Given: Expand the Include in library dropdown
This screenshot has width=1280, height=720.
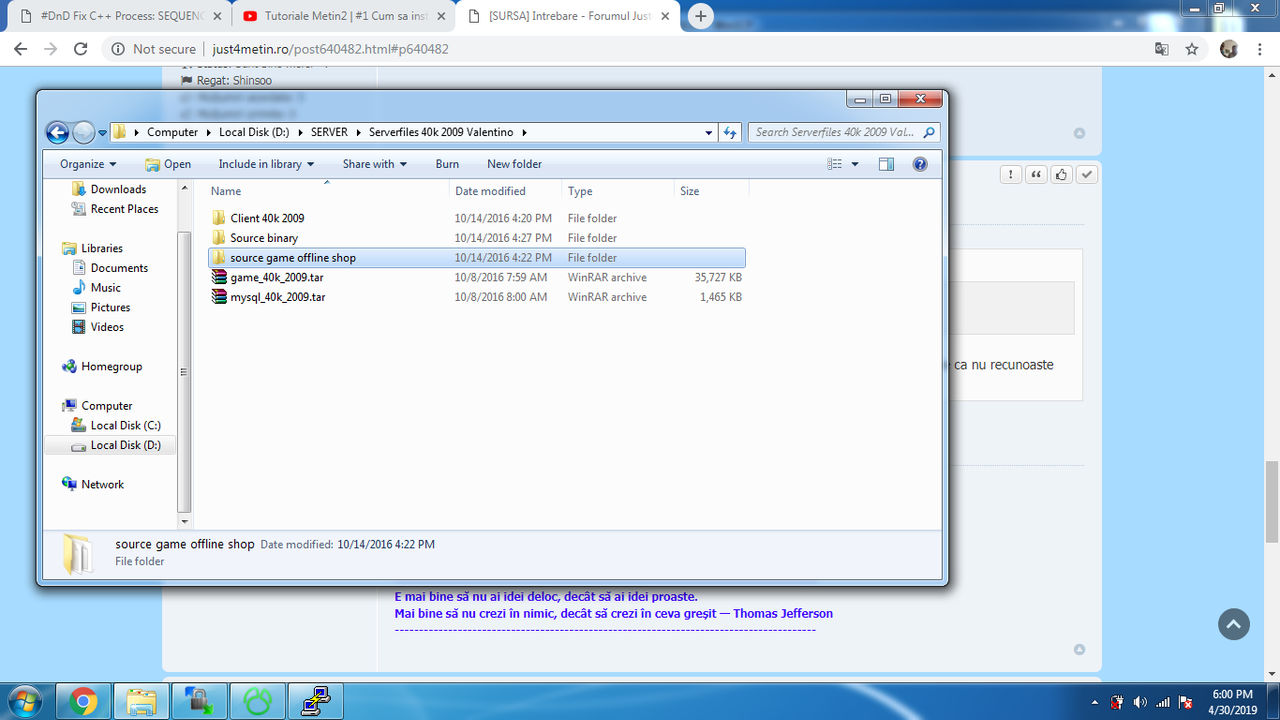Looking at the screenshot, I should [266, 164].
